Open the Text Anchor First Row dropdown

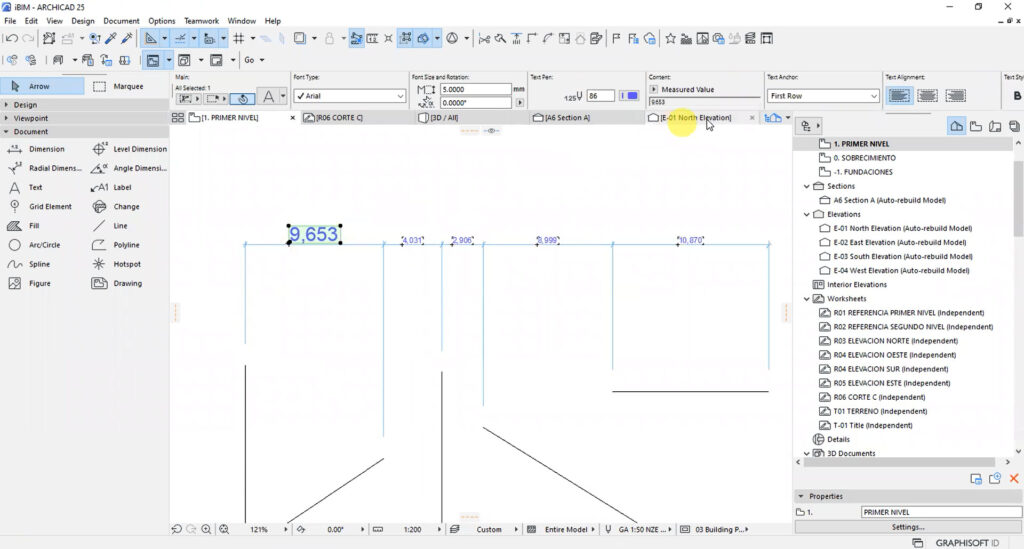[x=822, y=96]
